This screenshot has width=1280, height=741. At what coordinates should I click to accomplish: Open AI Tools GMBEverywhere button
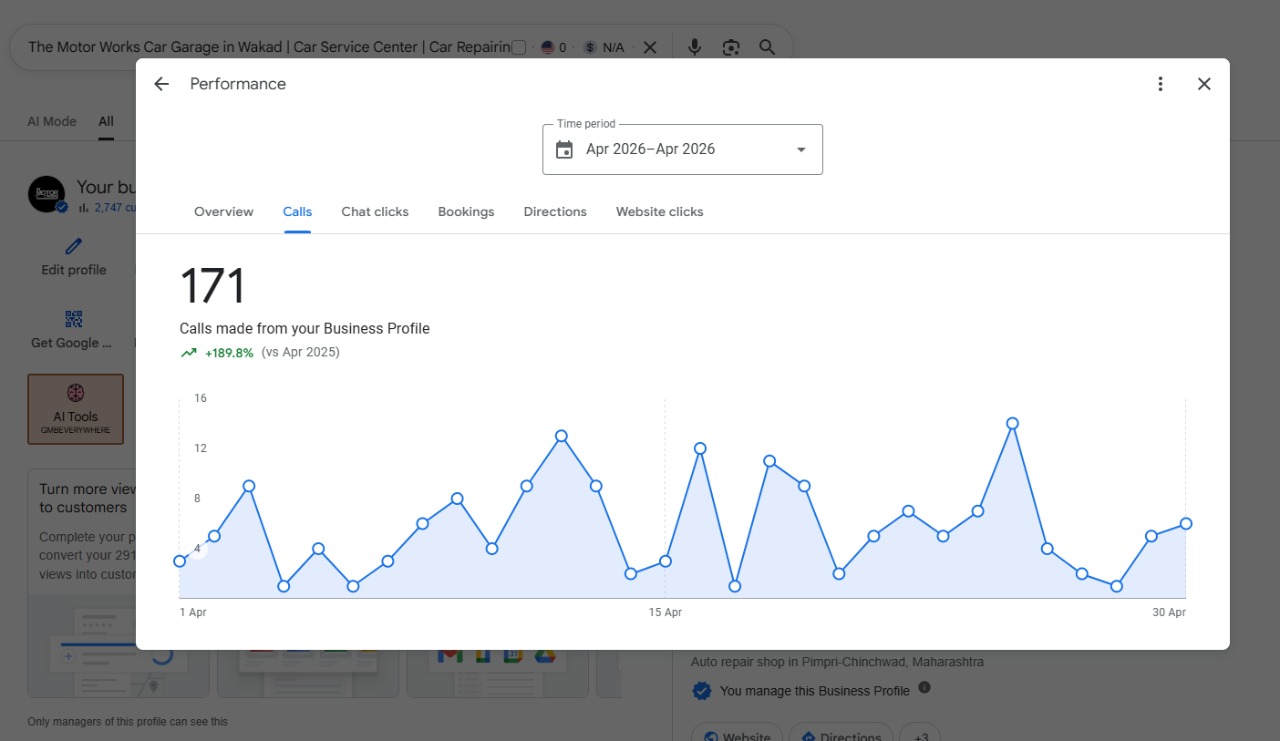point(76,409)
